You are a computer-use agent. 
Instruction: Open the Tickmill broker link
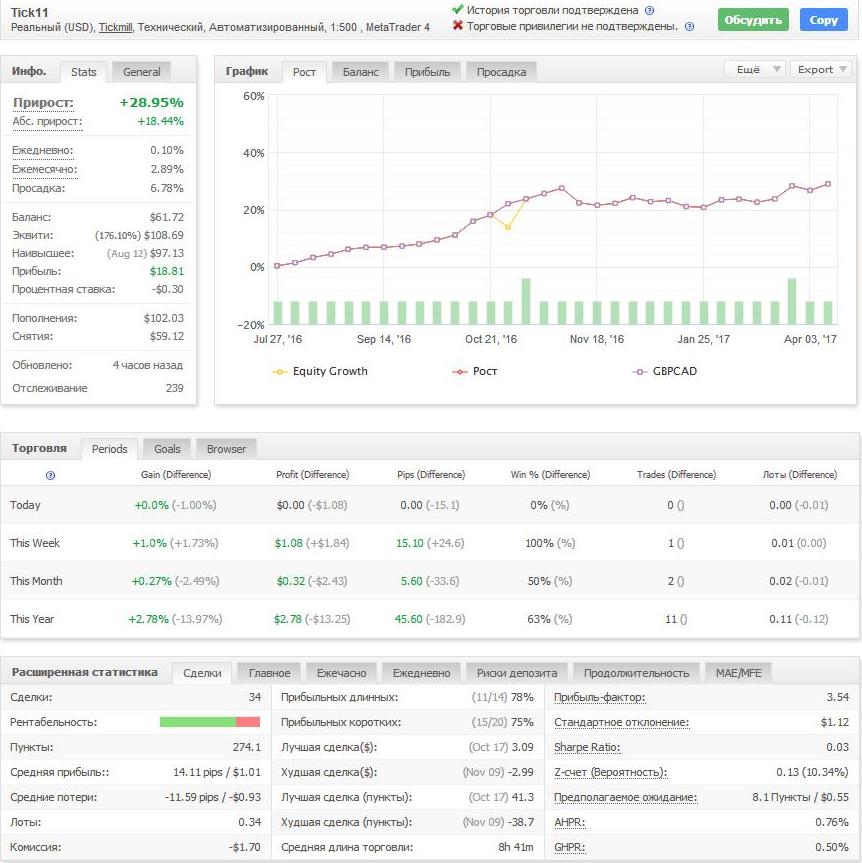(x=115, y=27)
